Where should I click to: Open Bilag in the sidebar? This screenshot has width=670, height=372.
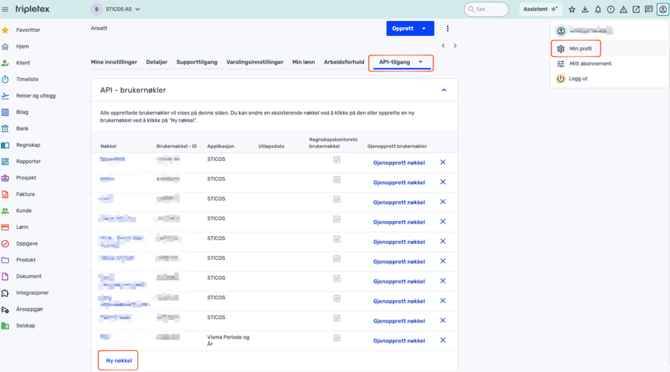tap(22, 112)
